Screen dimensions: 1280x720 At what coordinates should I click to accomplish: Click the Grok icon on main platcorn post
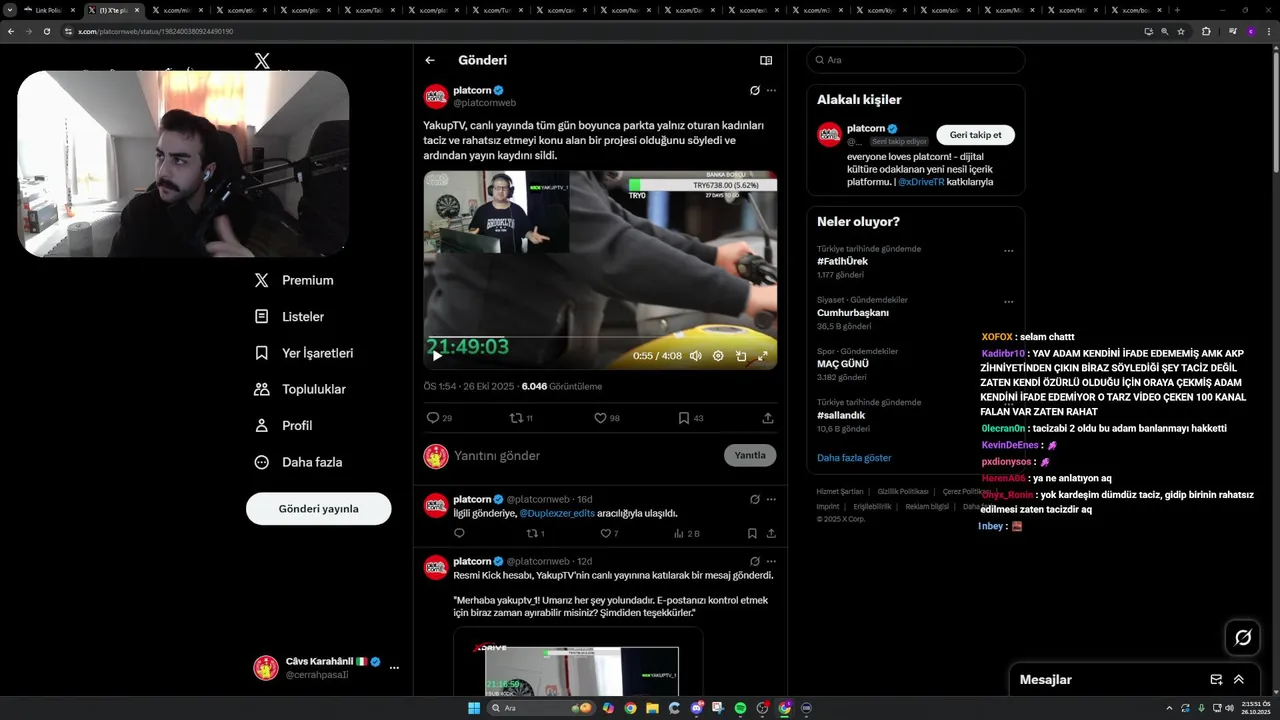click(754, 90)
